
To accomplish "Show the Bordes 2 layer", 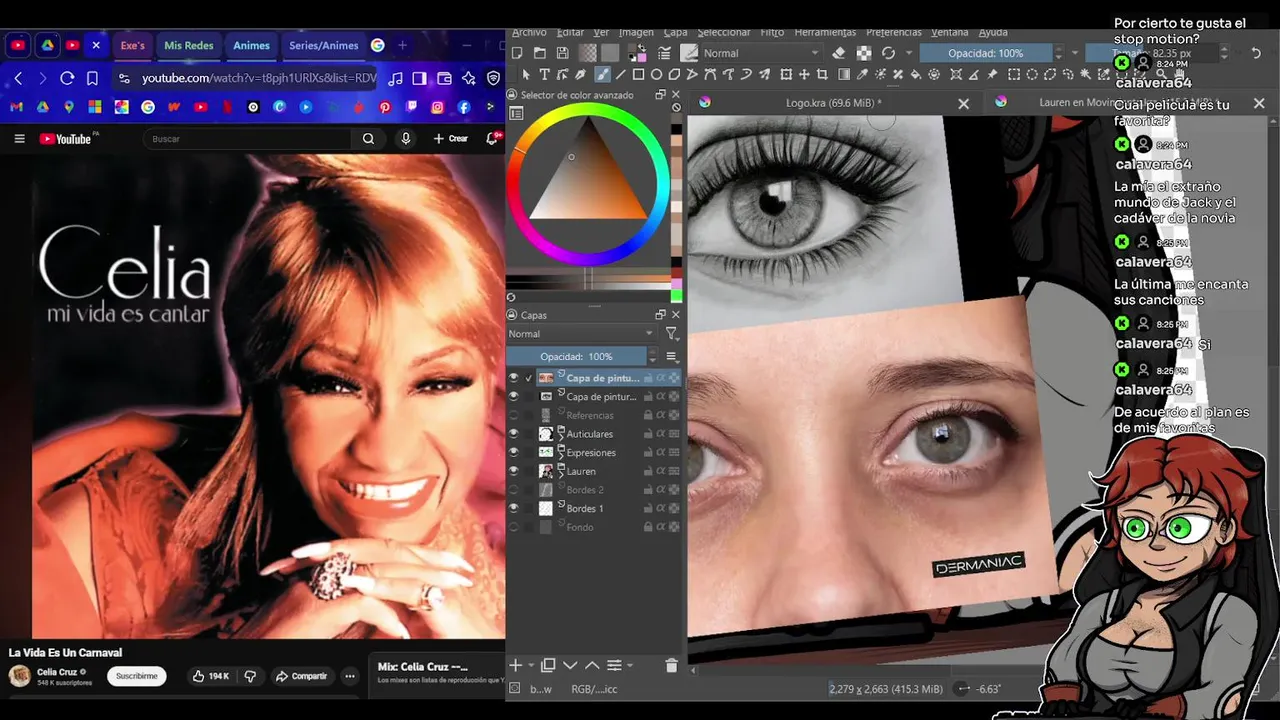I will click(x=513, y=490).
